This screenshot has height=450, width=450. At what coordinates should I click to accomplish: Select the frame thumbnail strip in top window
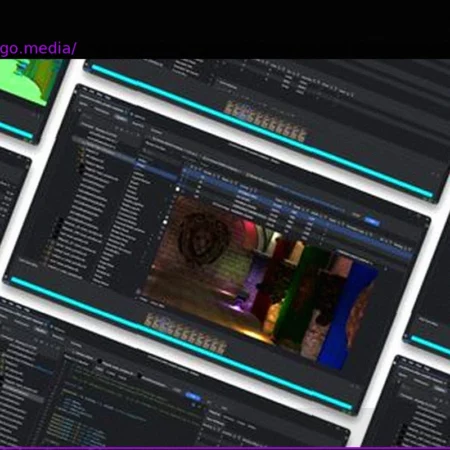(265, 121)
